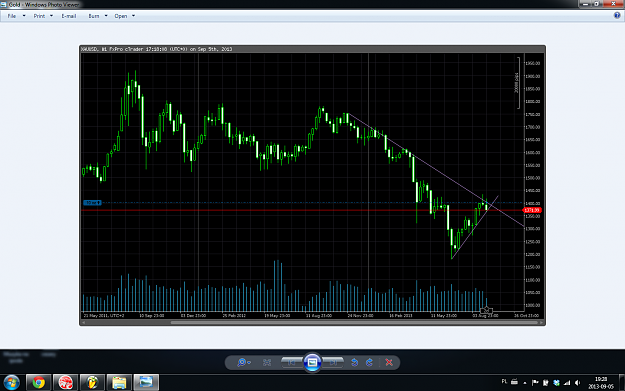625x391 pixels.
Task: Open Photo Viewer help icon
Action: click(x=617, y=16)
